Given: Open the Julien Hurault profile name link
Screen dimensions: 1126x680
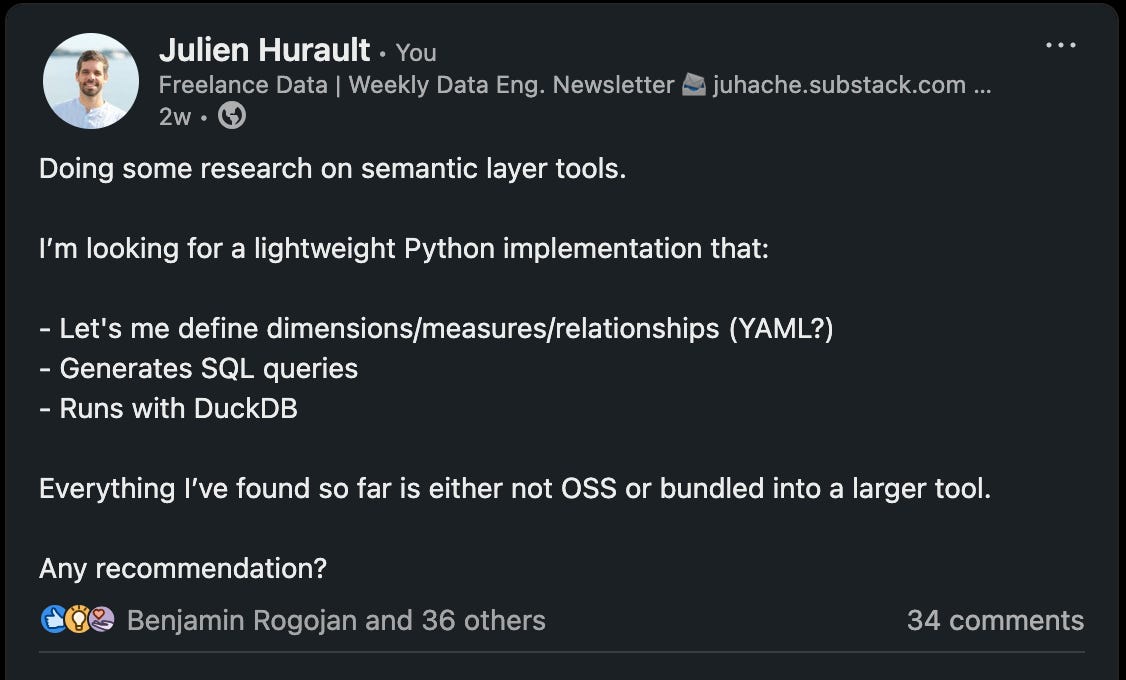Looking at the screenshot, I should coord(264,50).
